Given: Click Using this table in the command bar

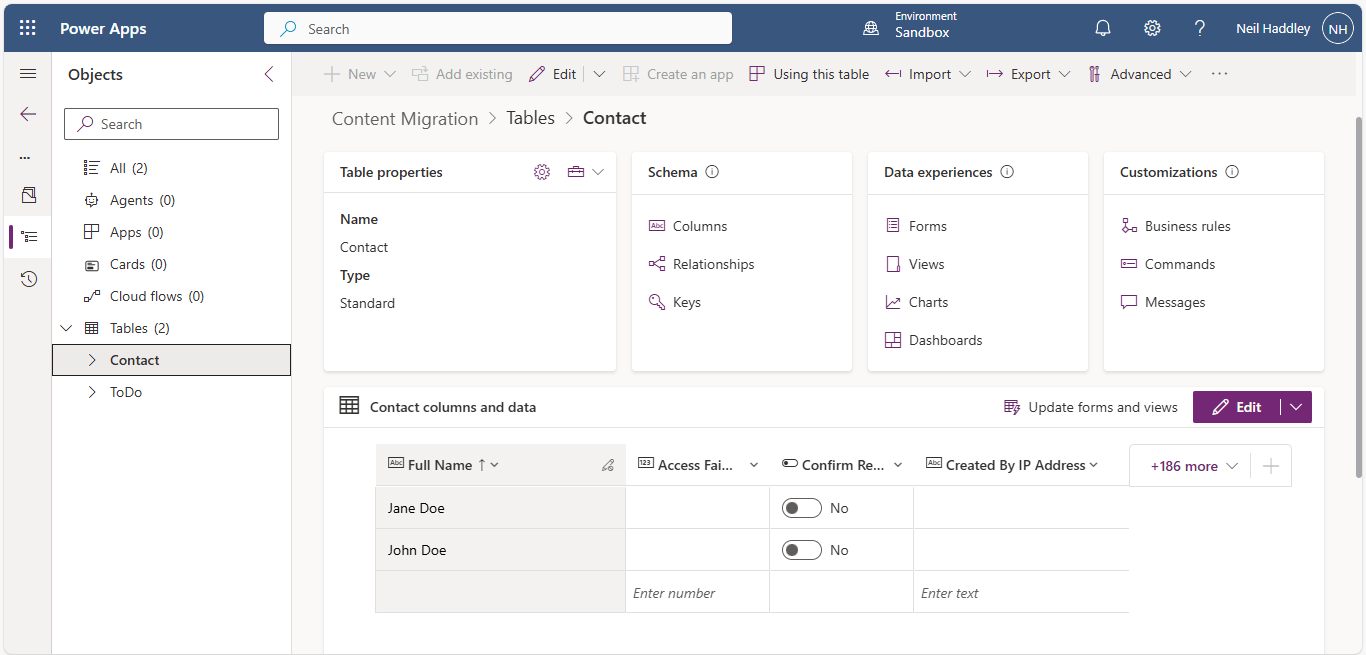Looking at the screenshot, I should click(809, 74).
